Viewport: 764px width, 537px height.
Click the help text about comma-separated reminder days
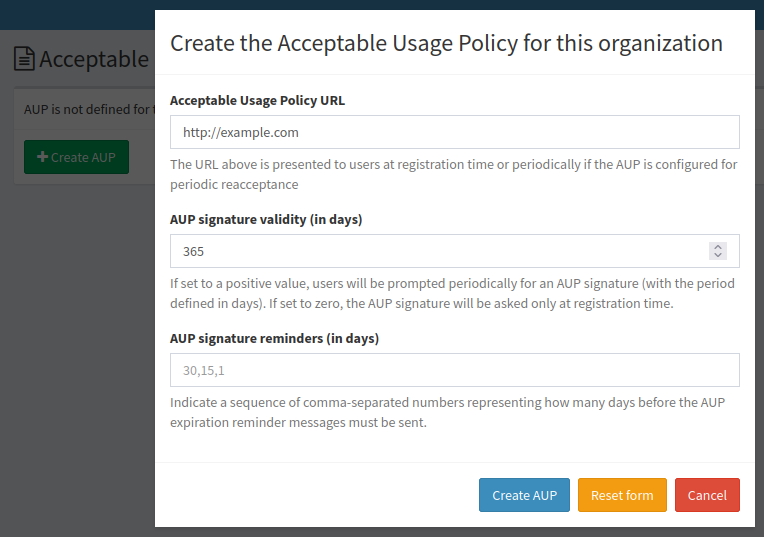click(447, 412)
